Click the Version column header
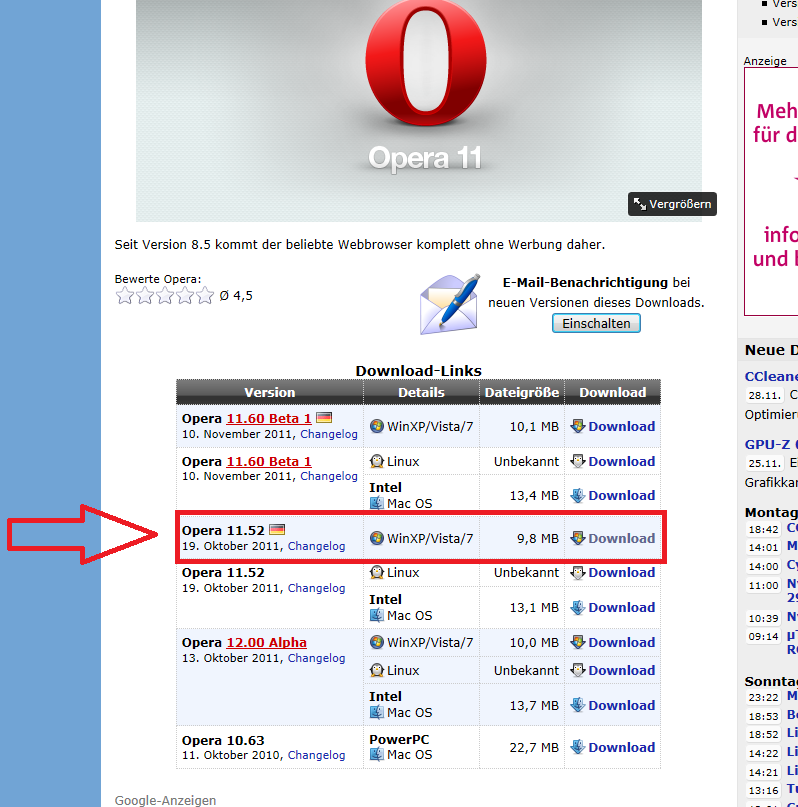 [270, 392]
